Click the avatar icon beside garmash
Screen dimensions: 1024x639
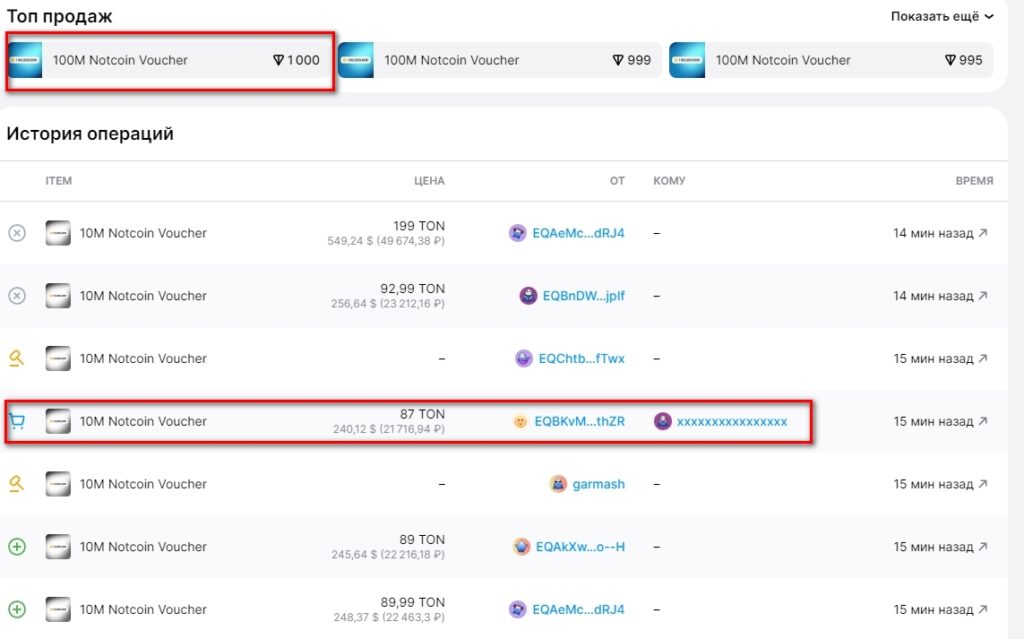point(558,484)
